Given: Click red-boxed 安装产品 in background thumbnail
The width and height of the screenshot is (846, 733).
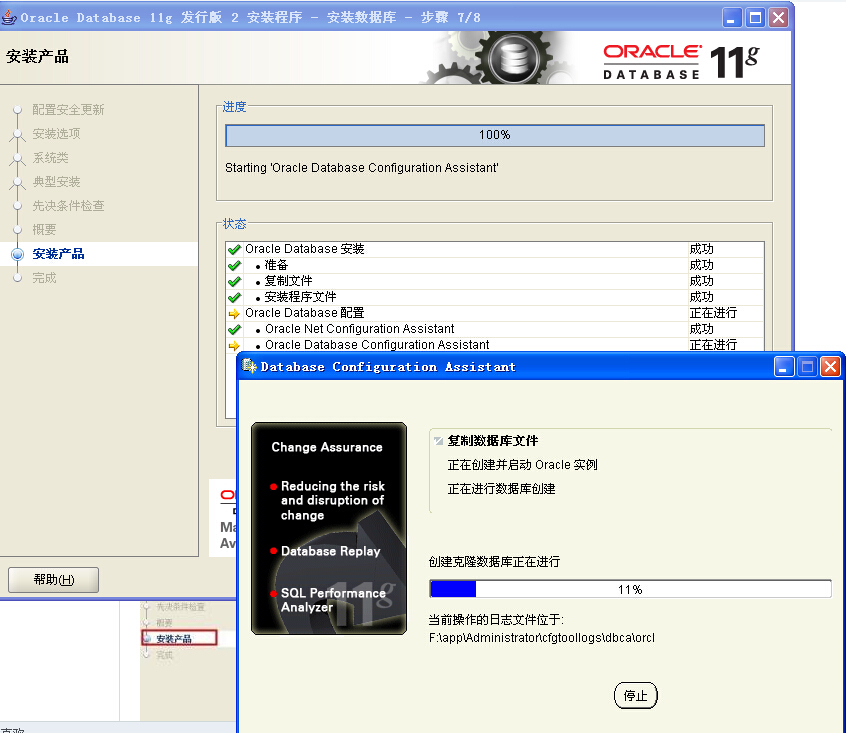Looking at the screenshot, I should pyautogui.click(x=179, y=638).
